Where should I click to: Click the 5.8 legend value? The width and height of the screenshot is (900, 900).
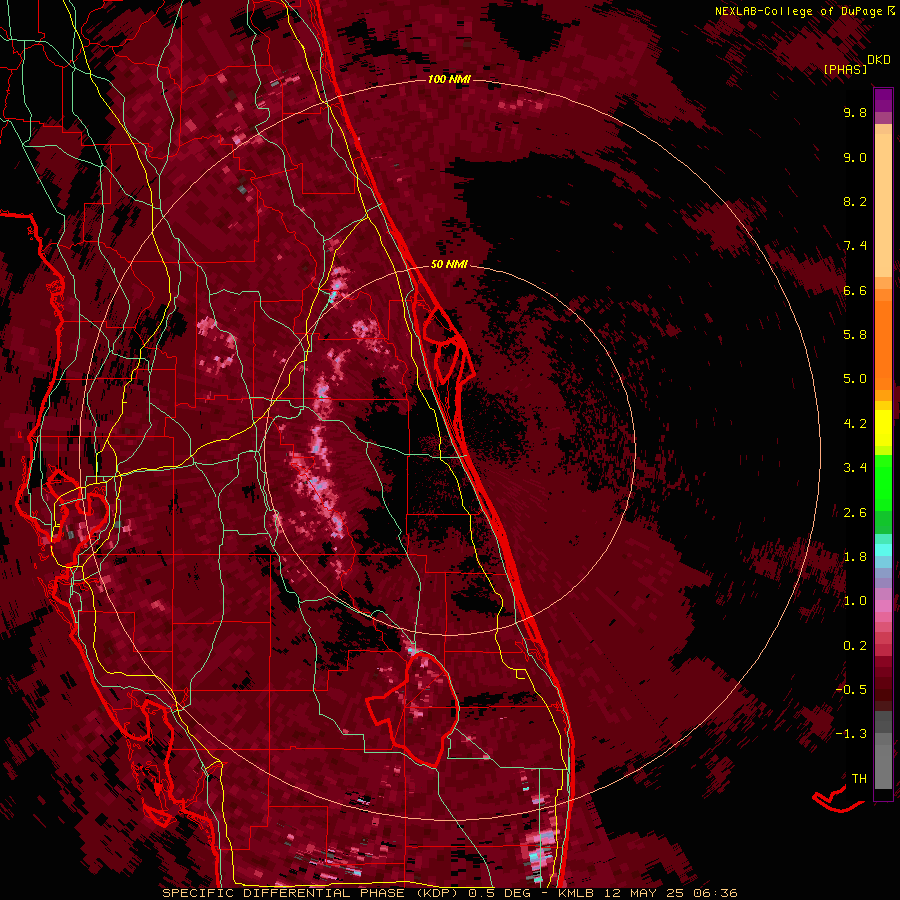click(x=855, y=335)
